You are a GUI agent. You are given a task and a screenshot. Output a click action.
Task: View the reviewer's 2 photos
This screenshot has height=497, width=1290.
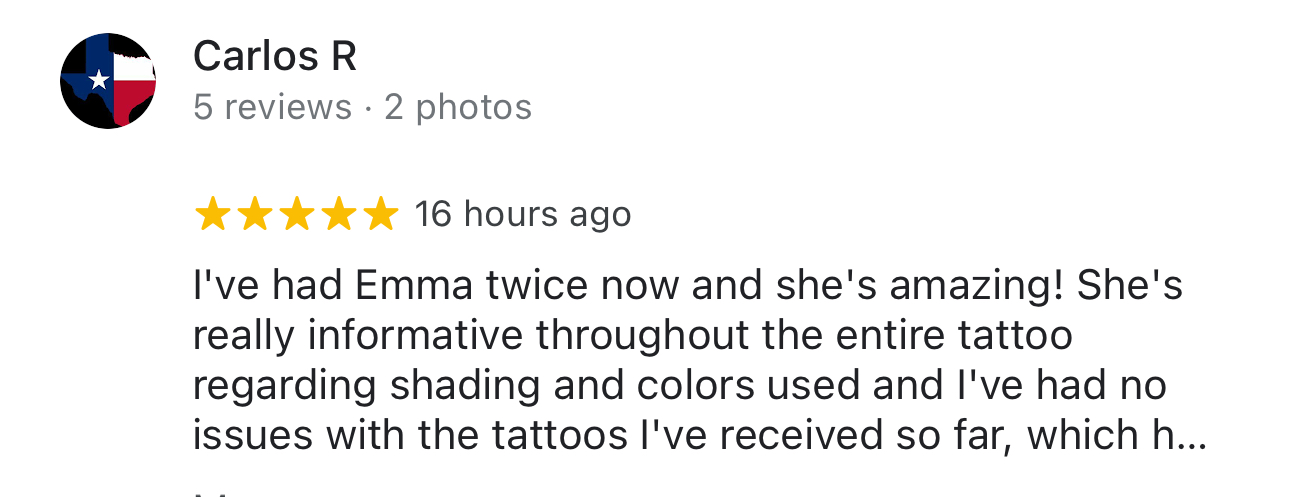click(x=458, y=107)
